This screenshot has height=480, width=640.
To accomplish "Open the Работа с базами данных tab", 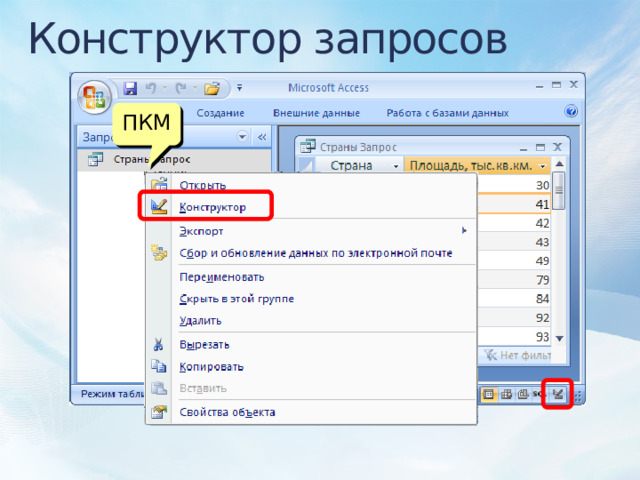I will (447, 113).
